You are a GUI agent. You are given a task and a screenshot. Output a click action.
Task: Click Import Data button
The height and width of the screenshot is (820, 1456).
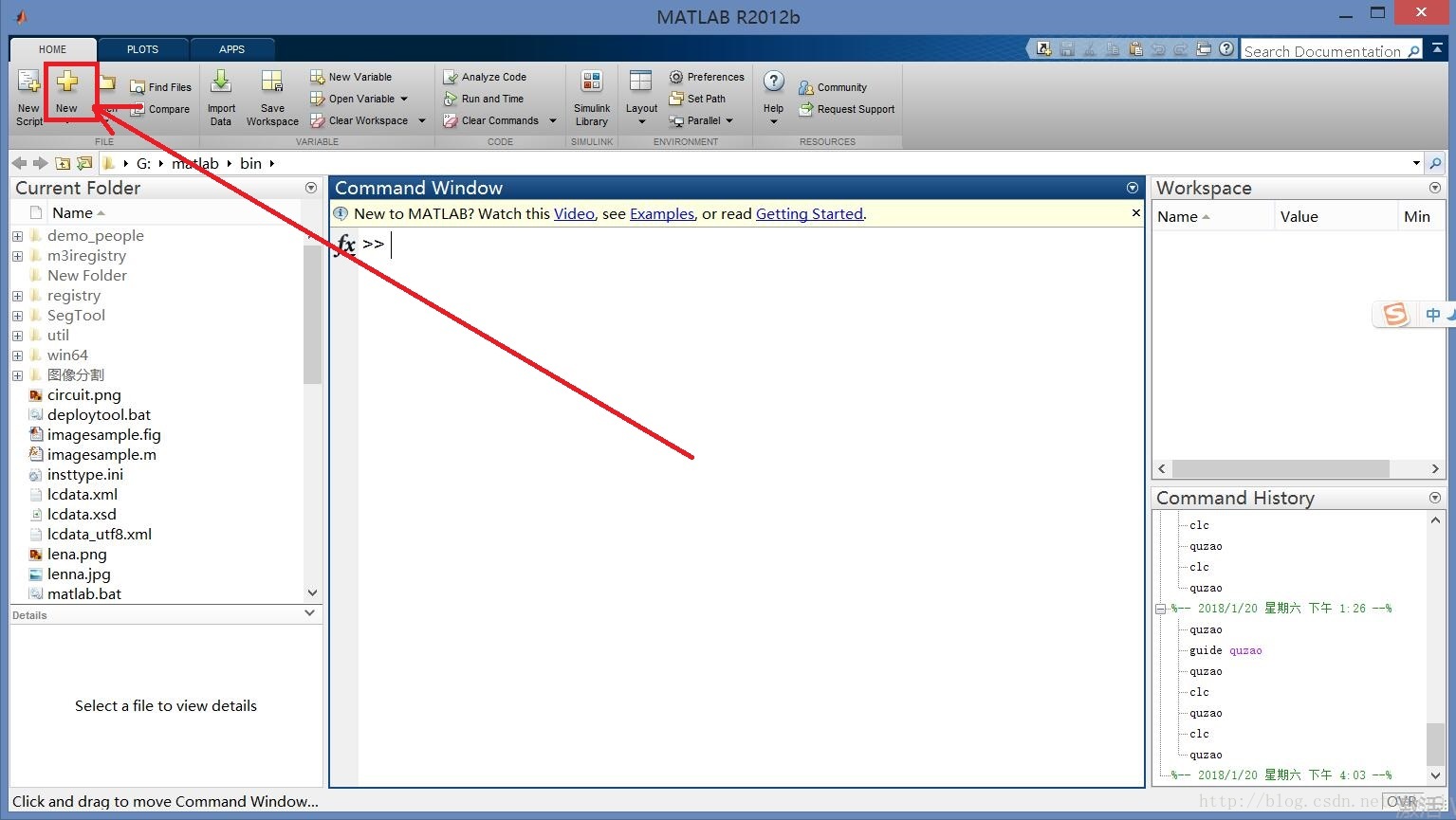point(221,97)
